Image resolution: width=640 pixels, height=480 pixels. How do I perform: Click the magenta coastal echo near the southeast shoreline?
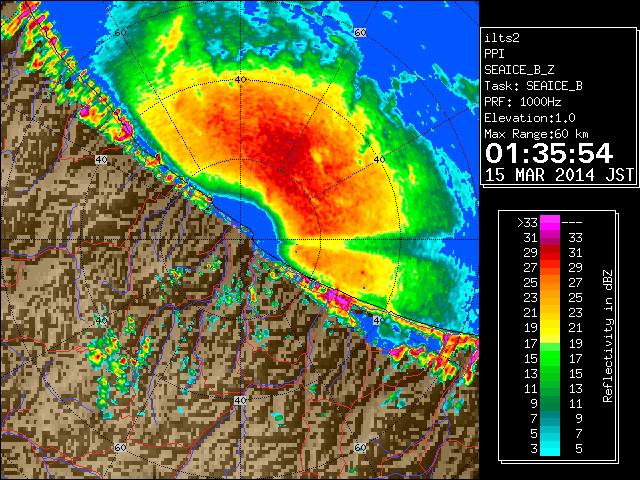340,300
